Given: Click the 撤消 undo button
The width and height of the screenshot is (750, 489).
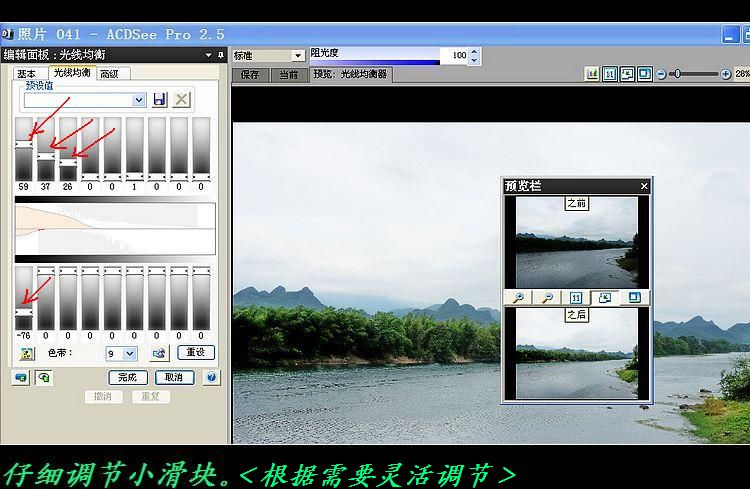Looking at the screenshot, I should (103, 397).
